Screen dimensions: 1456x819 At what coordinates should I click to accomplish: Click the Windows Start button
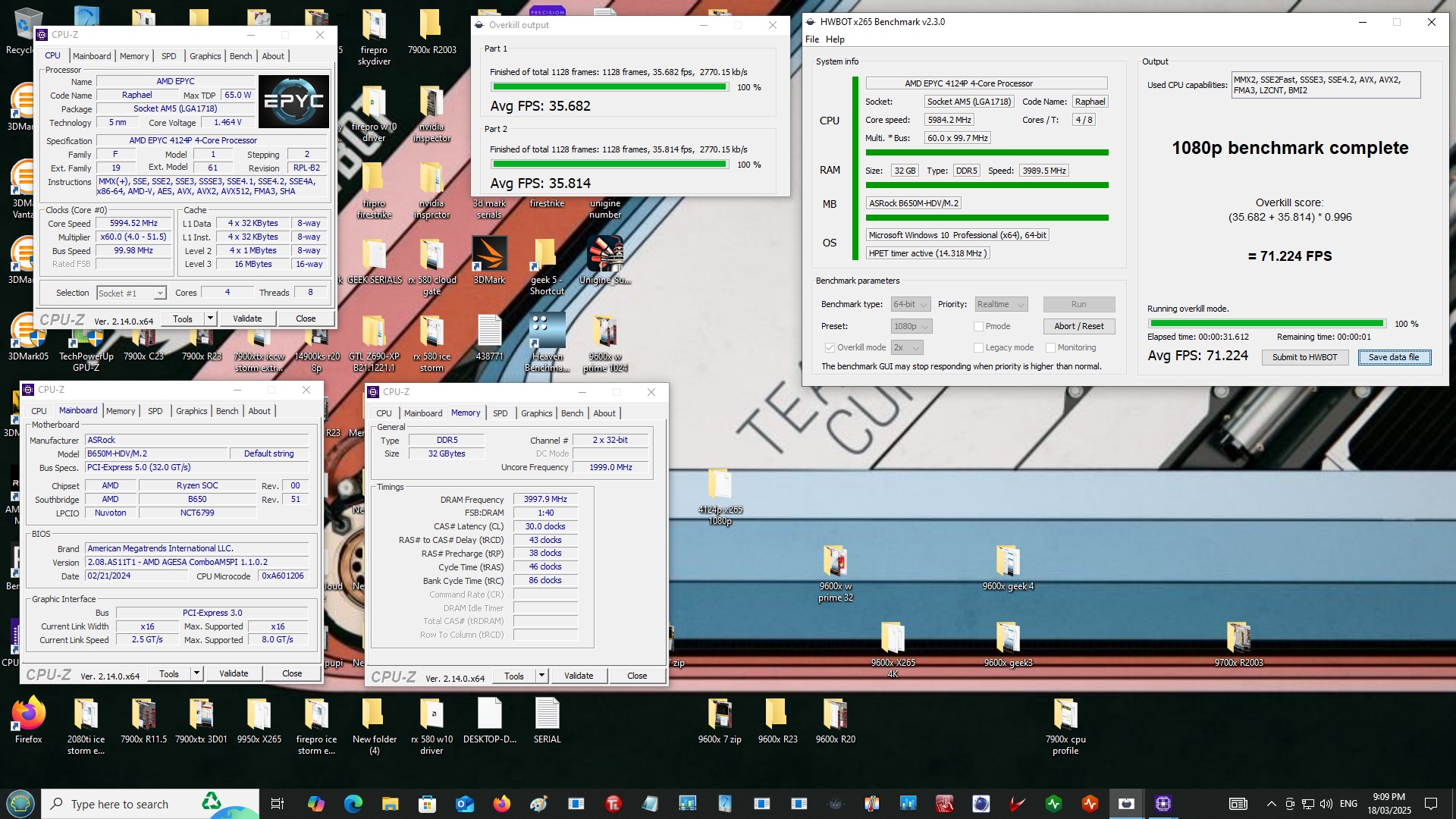(20, 804)
